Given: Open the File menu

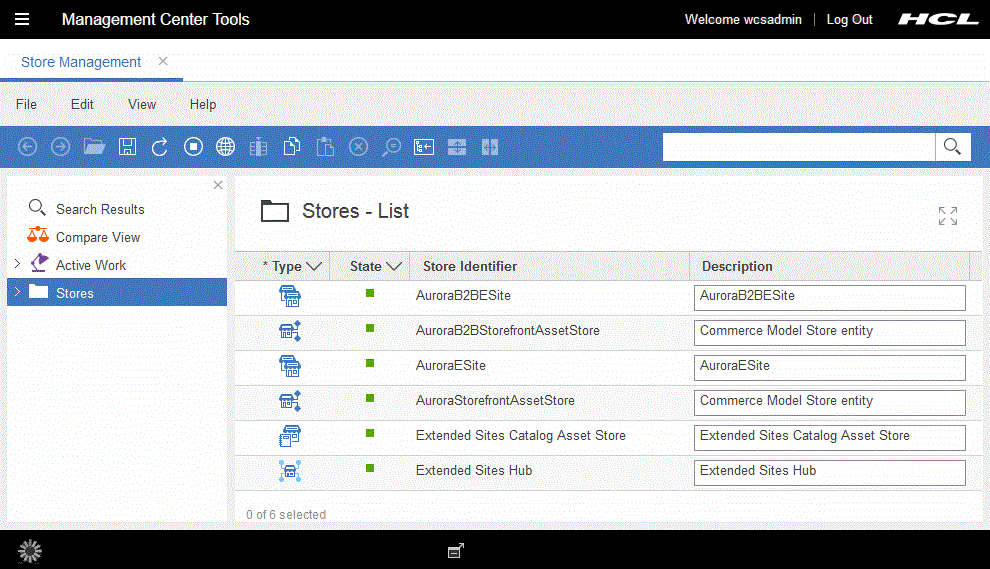Looking at the screenshot, I should pos(26,104).
